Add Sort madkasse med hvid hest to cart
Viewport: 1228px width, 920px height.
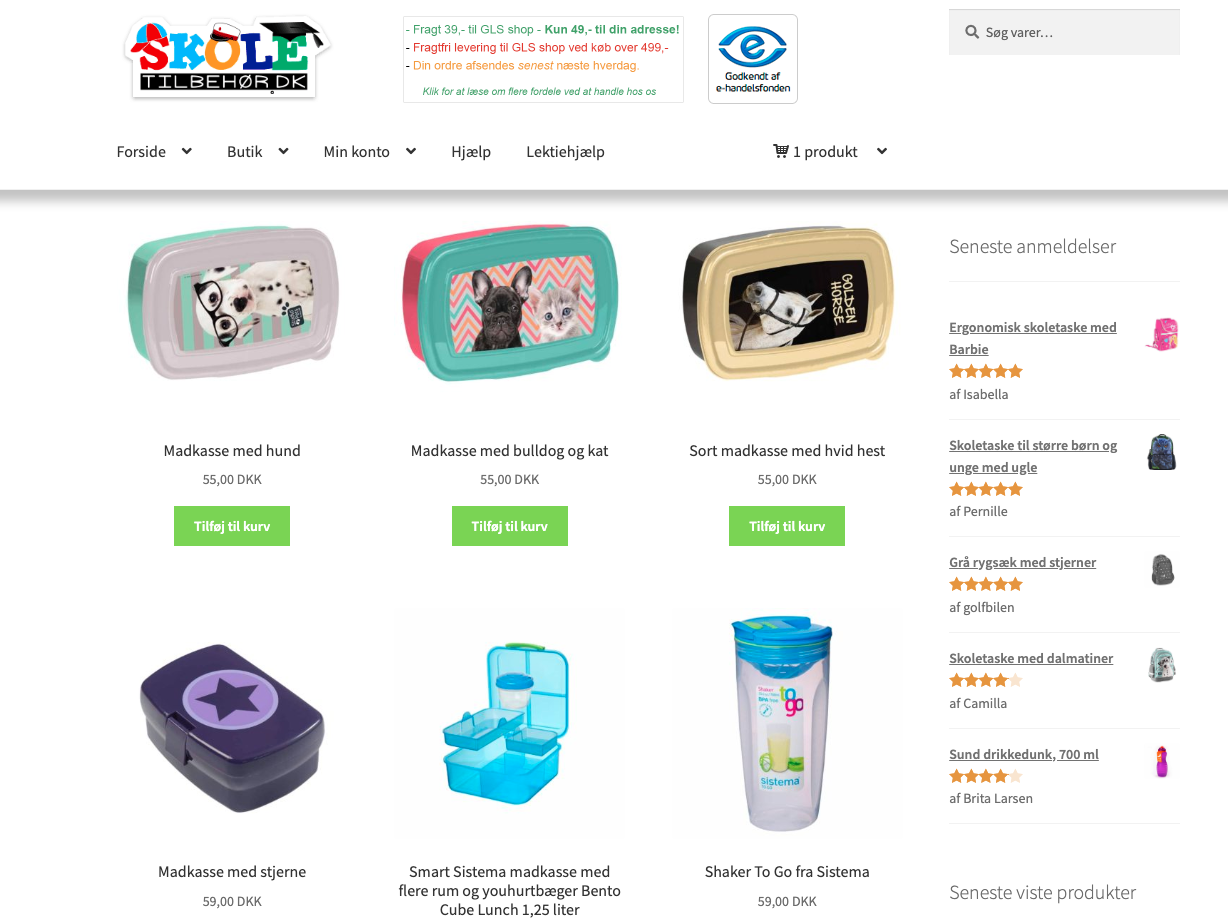(787, 526)
